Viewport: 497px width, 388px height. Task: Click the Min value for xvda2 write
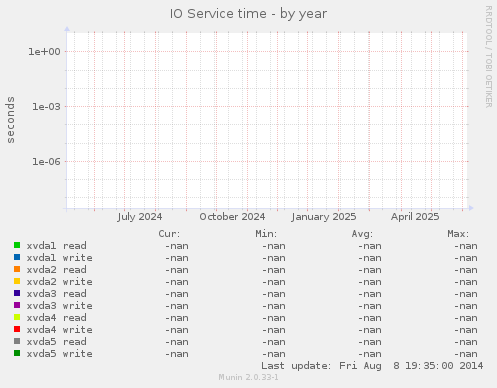274,282
